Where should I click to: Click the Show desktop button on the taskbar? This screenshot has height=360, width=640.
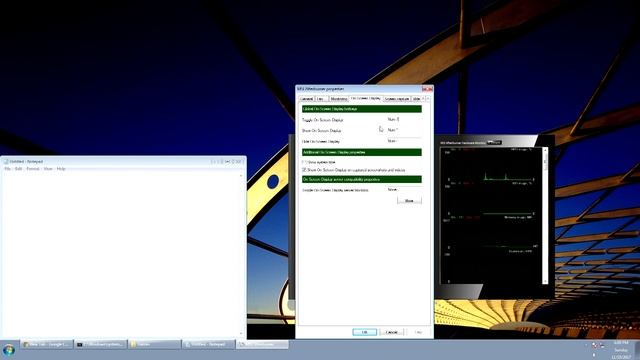[x=637, y=350]
